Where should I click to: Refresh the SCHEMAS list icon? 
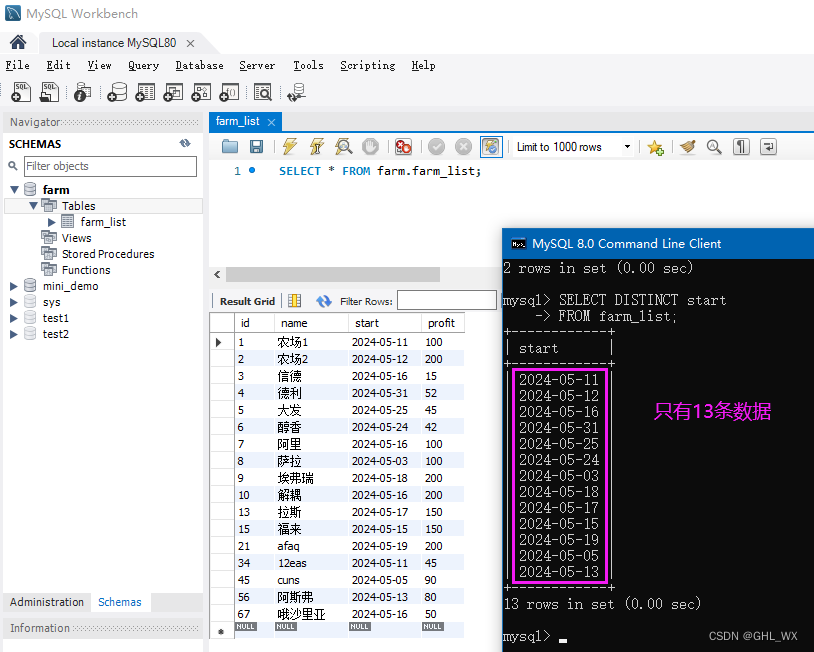coord(185,143)
